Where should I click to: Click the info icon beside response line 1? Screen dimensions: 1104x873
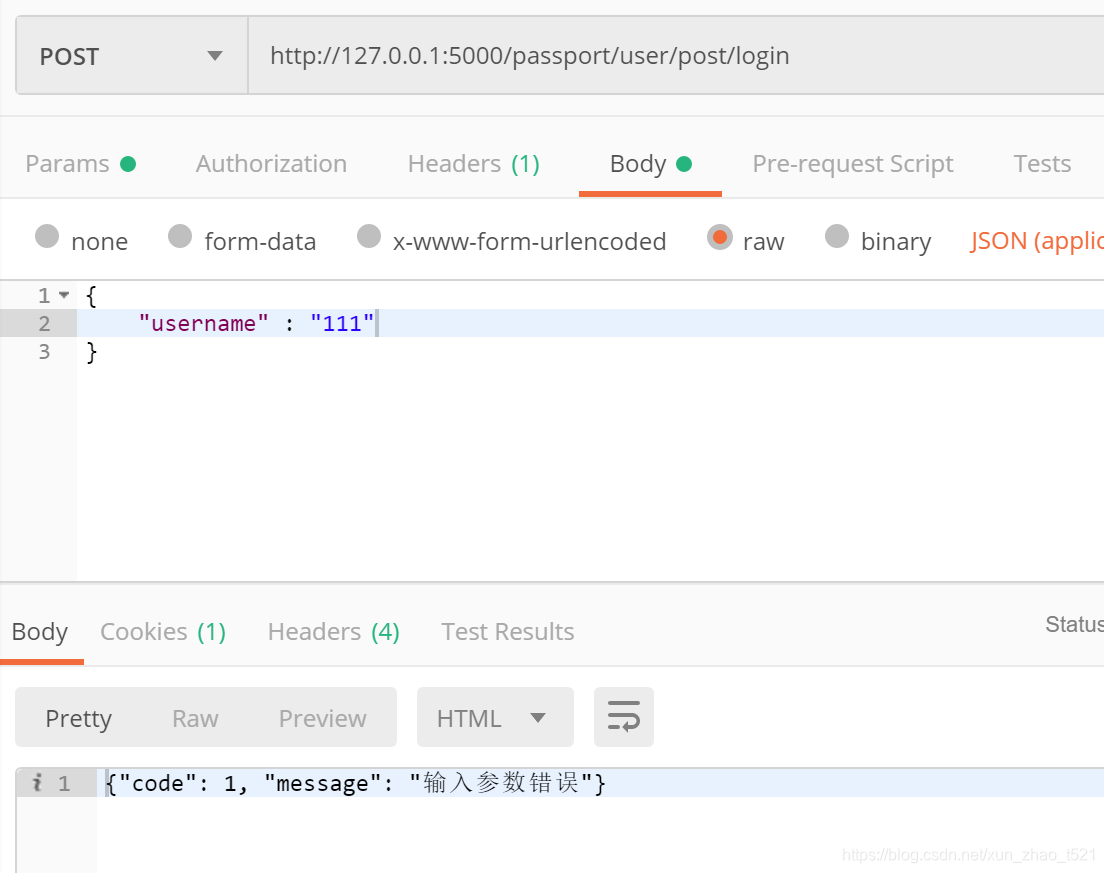point(37,782)
